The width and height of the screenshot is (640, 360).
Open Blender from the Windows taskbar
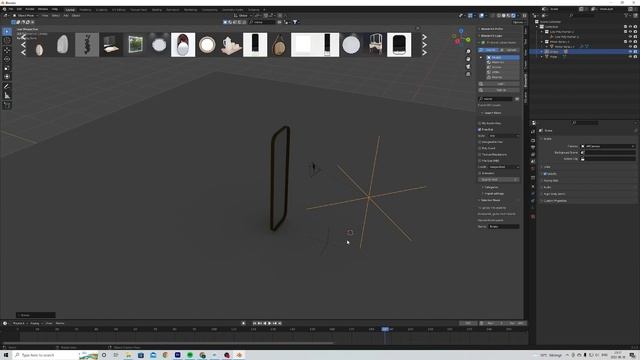[239, 355]
